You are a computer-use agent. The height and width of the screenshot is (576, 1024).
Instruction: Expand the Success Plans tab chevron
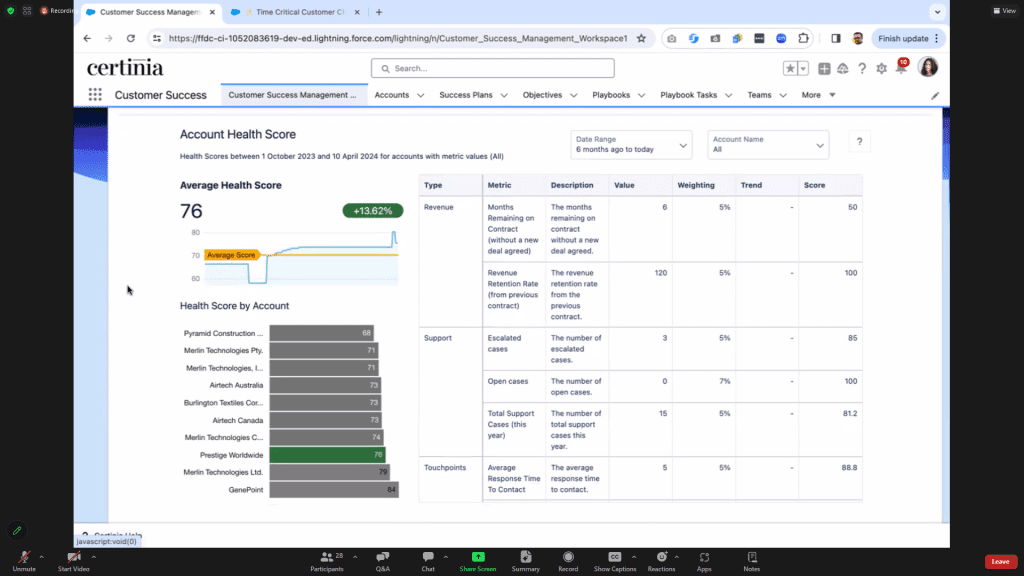[504, 95]
